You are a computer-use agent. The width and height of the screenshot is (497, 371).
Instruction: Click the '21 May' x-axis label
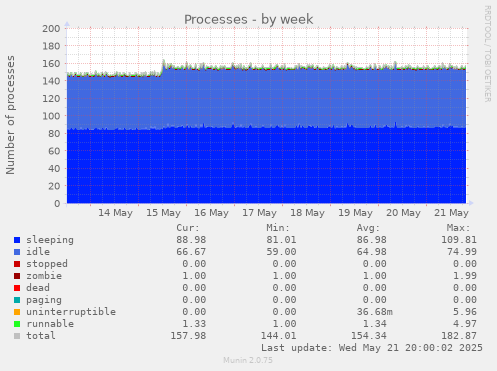451,213
